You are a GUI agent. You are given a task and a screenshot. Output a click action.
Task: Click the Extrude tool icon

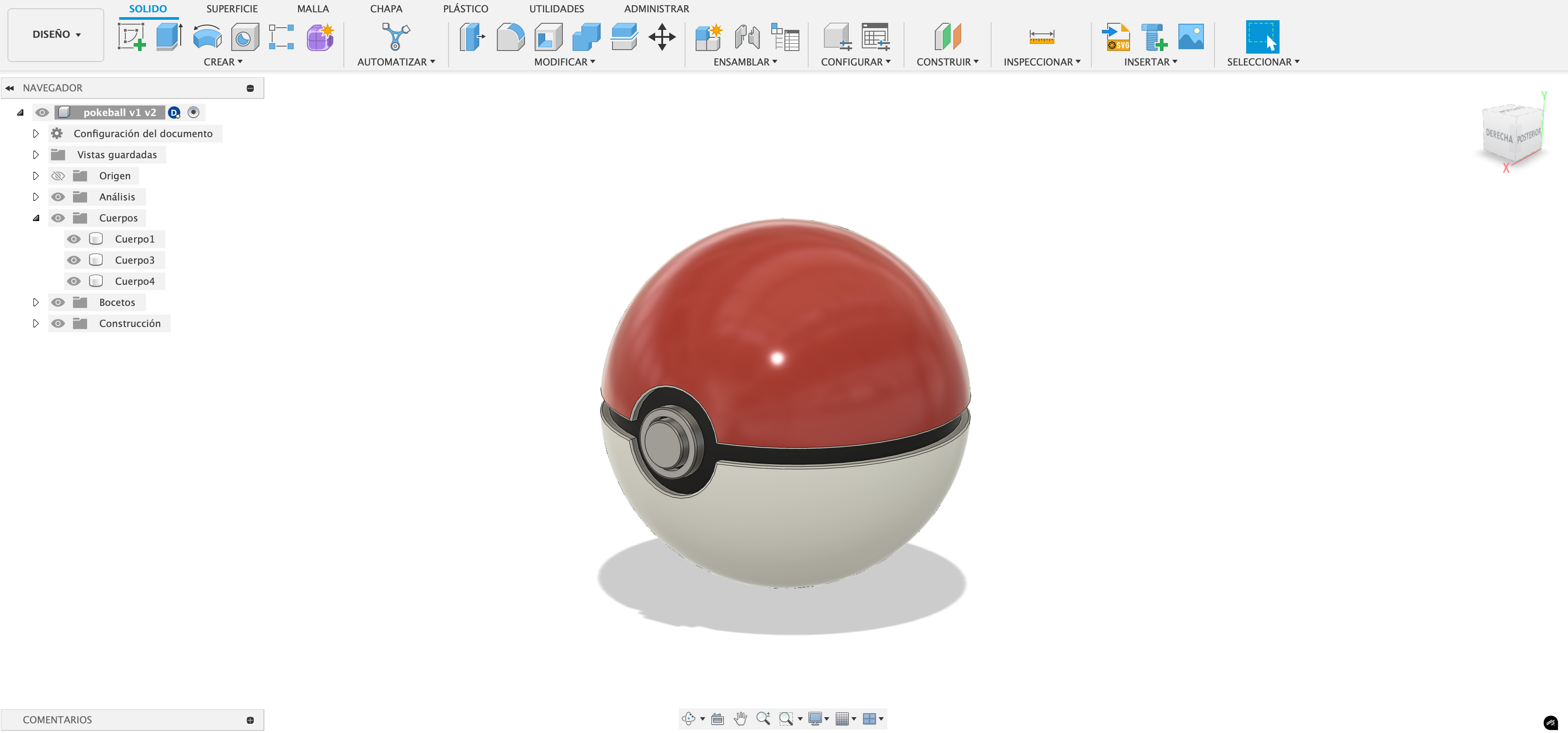pyautogui.click(x=169, y=37)
